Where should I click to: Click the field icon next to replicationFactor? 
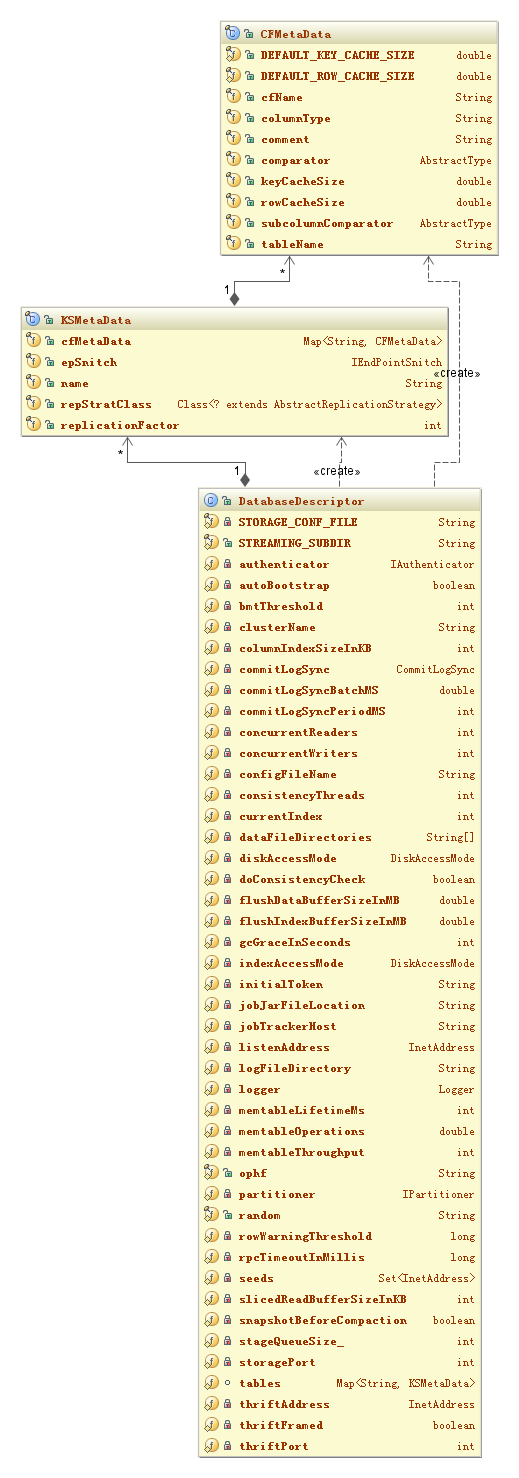[32, 425]
